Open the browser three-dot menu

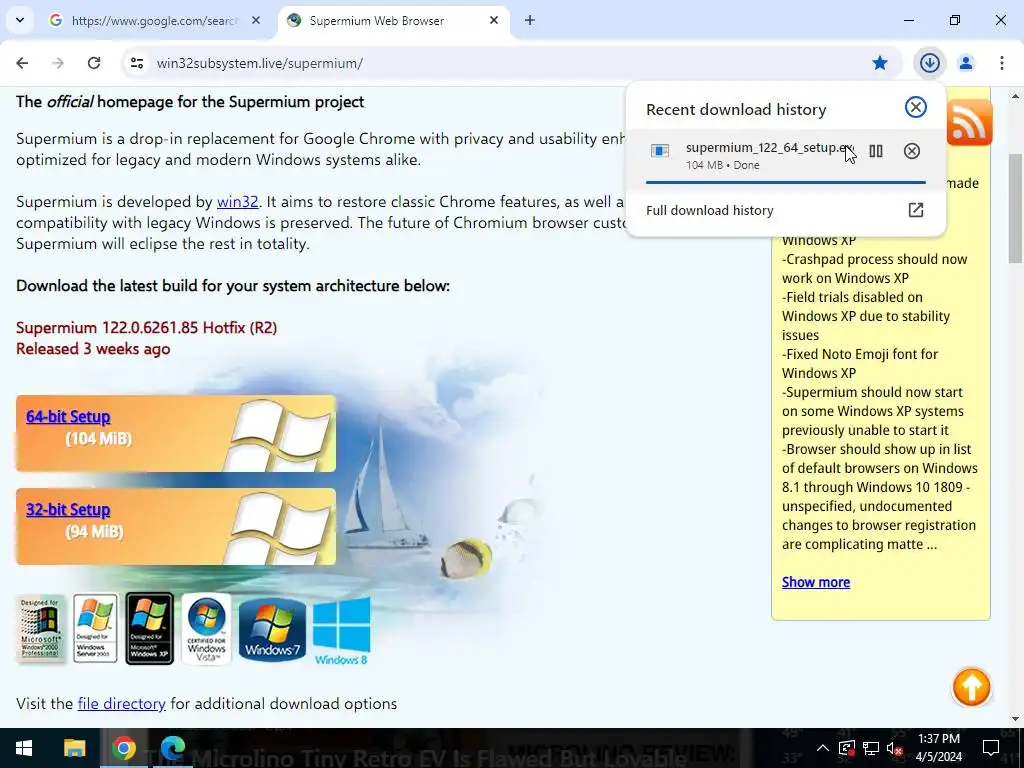pos(1002,63)
